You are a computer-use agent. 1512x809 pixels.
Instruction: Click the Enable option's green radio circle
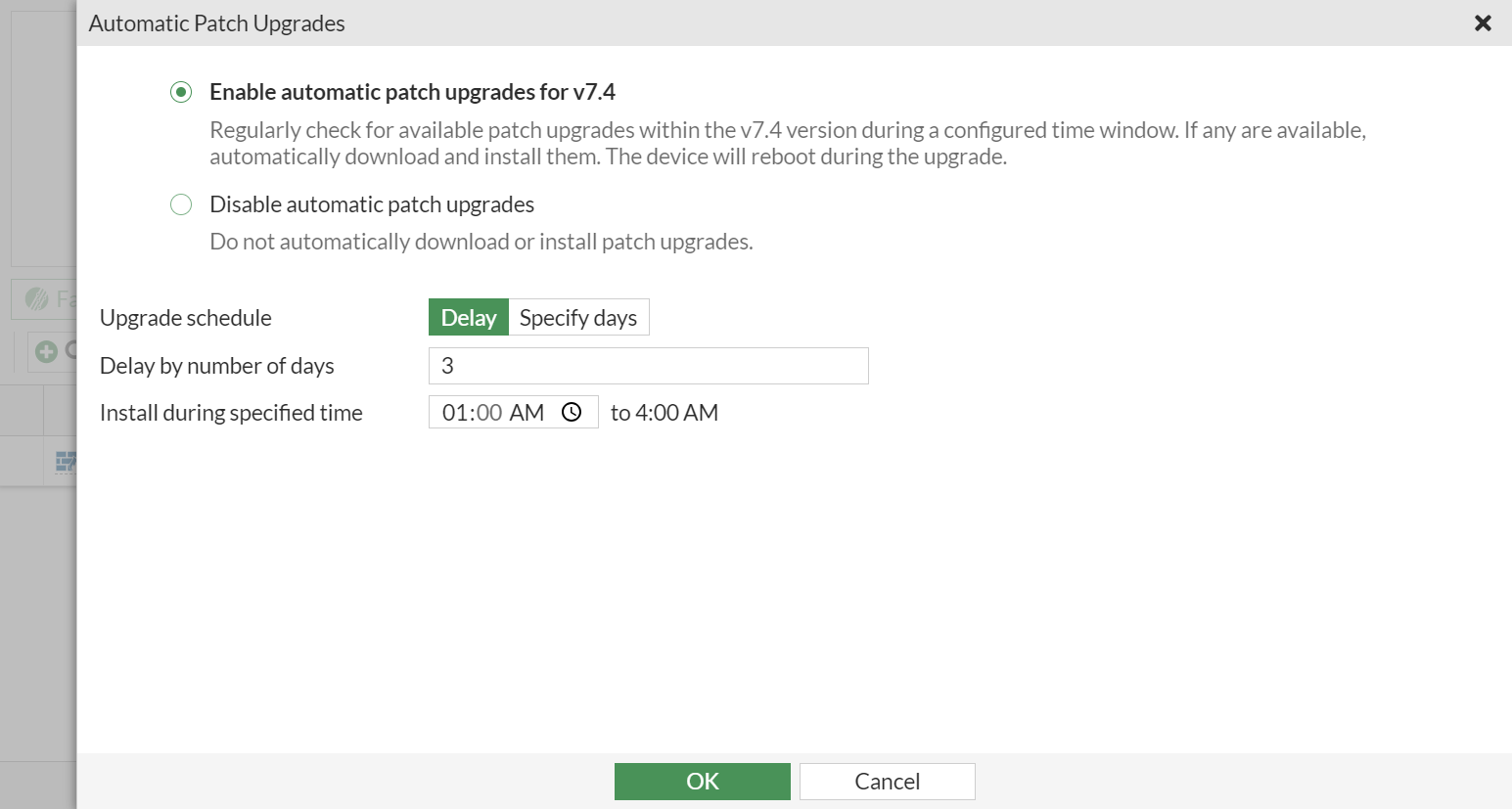[181, 91]
